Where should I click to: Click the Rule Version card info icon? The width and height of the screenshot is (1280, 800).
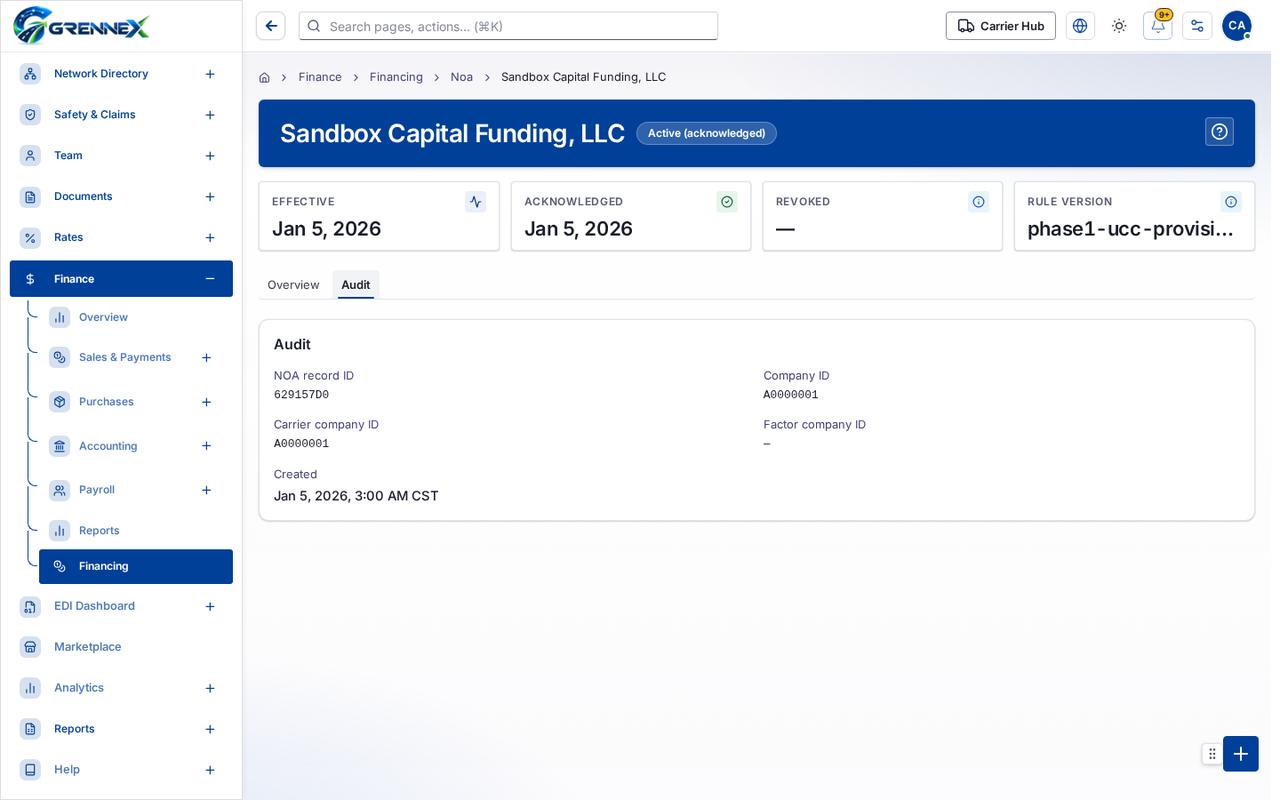point(1231,202)
